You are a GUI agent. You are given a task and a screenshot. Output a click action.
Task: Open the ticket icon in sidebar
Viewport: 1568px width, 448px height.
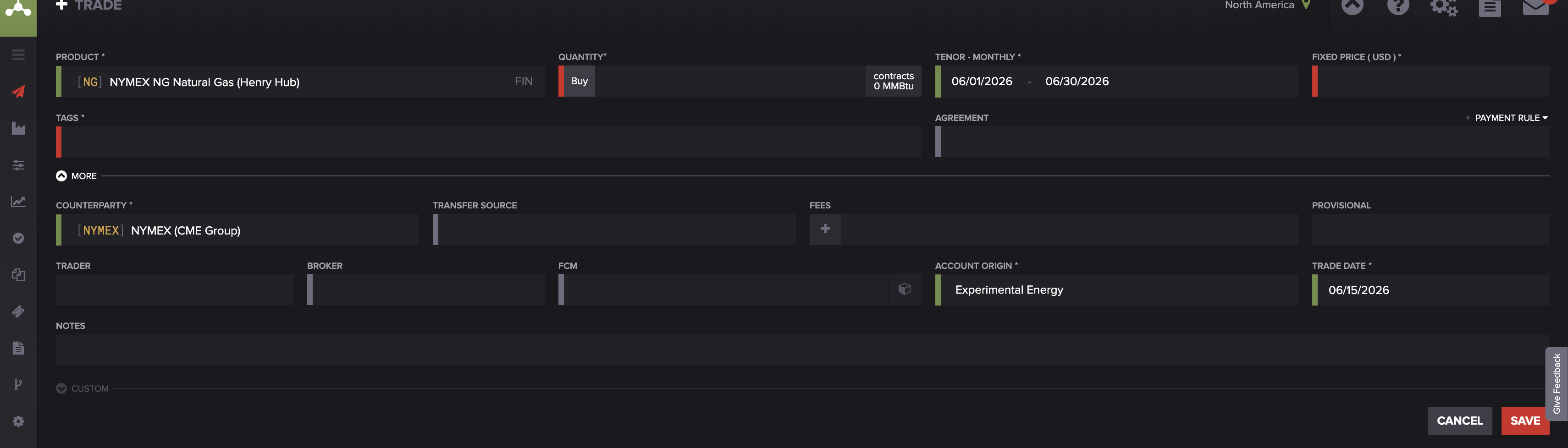[x=18, y=311]
